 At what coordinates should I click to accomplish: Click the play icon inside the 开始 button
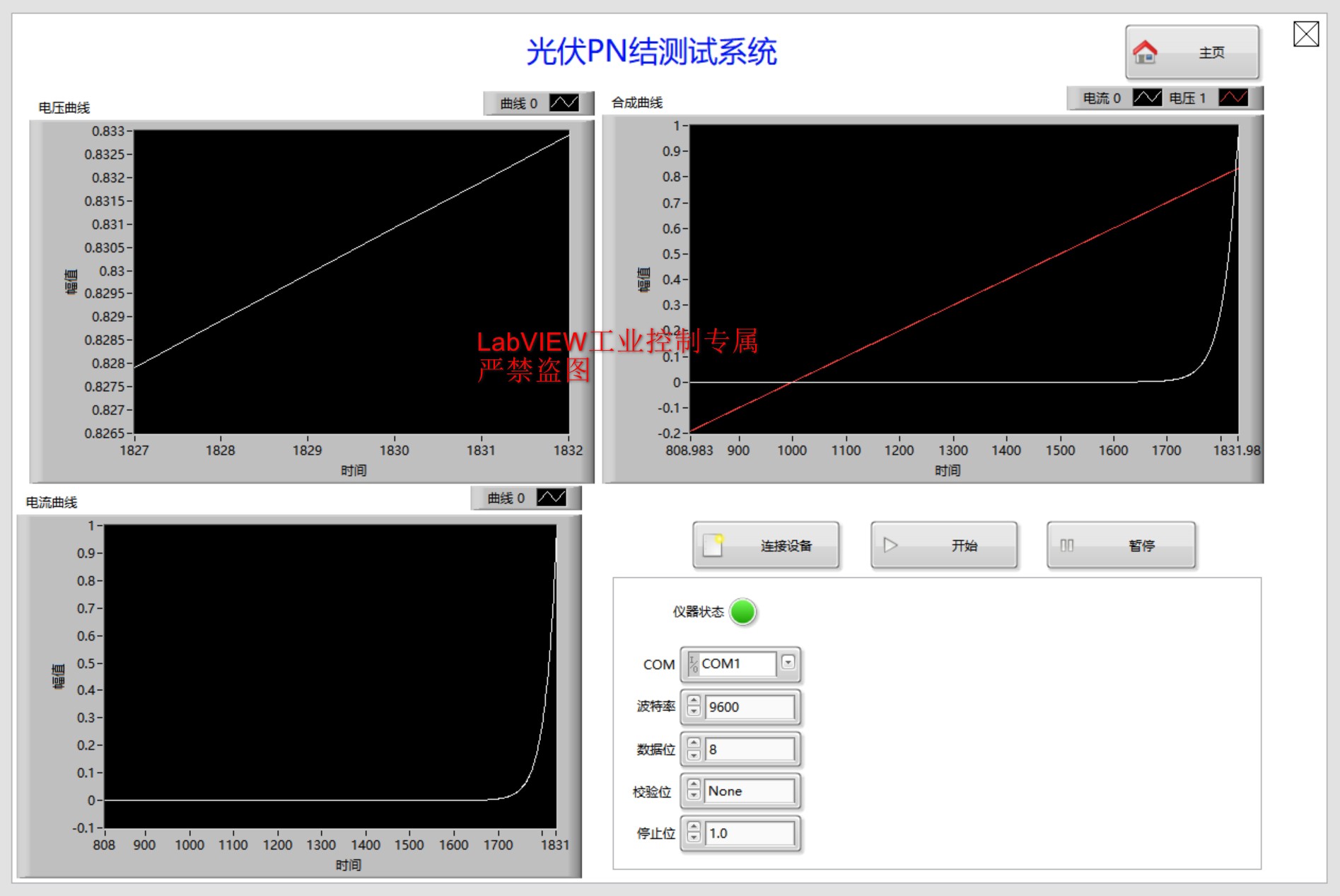(x=890, y=545)
